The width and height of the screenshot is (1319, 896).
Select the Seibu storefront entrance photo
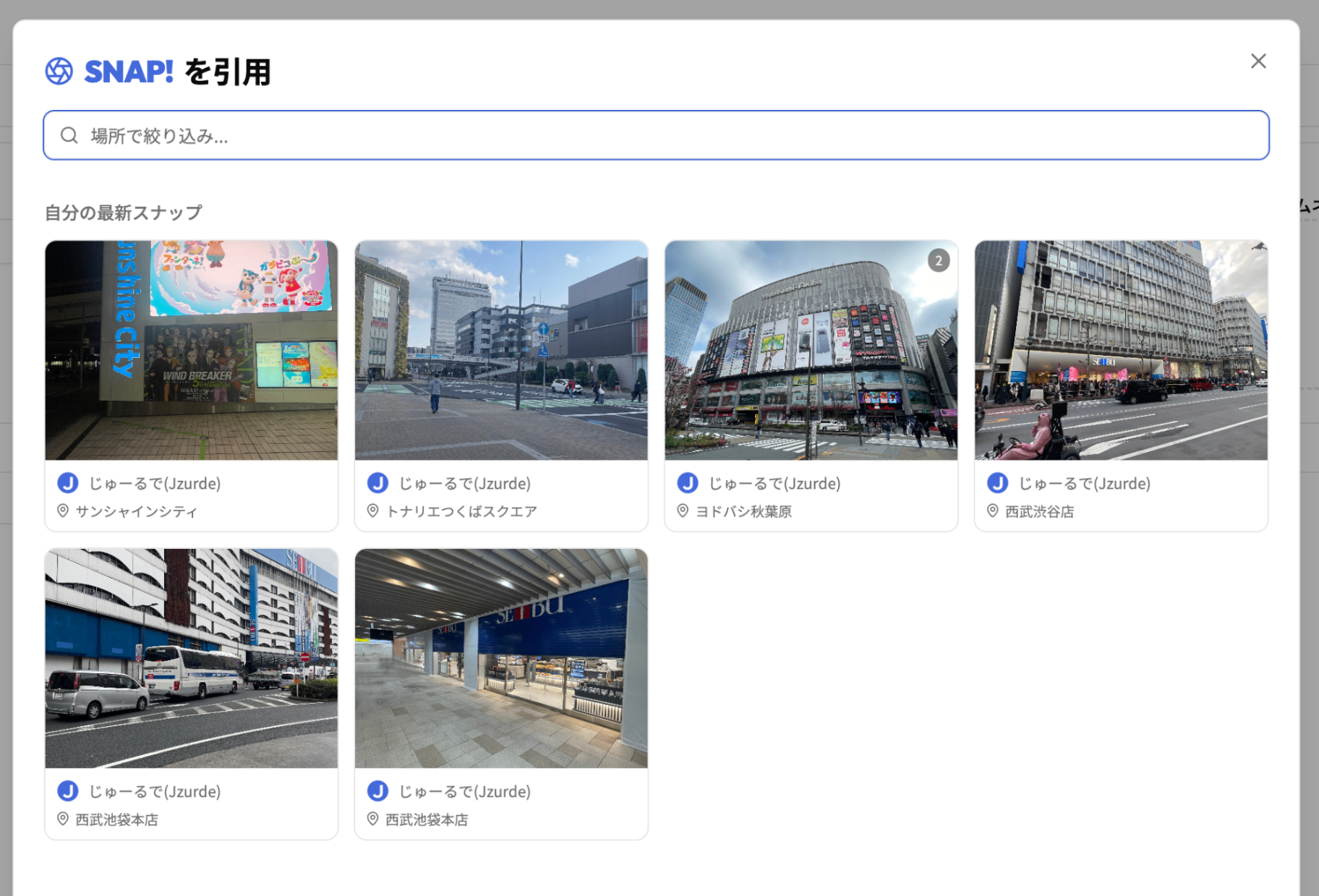(x=501, y=658)
